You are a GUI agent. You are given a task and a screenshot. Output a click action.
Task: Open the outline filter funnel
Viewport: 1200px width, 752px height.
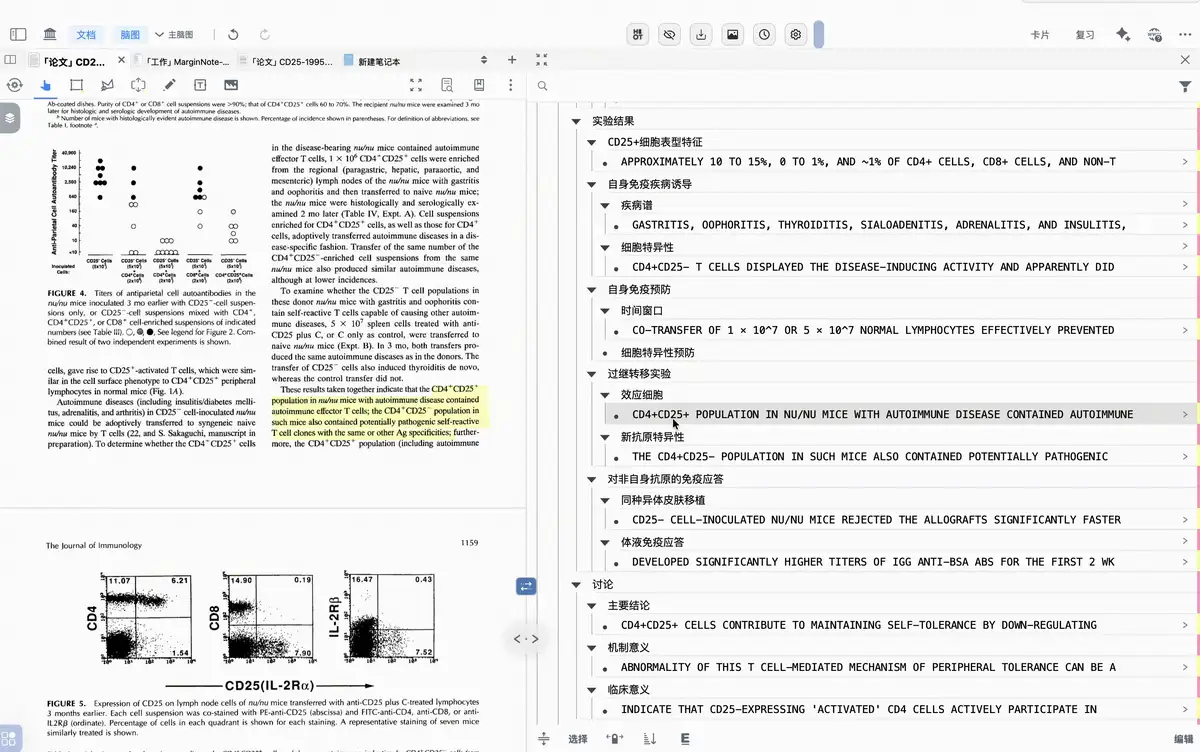tap(1185, 87)
